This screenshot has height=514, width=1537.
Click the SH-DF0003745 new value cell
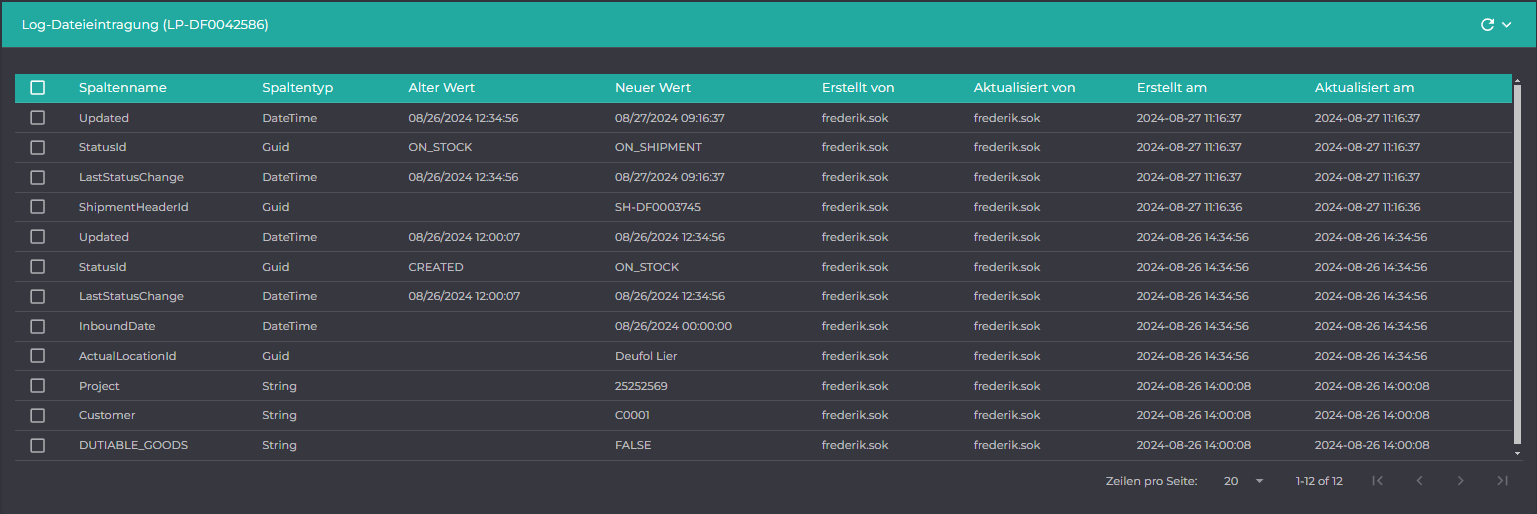(x=658, y=207)
